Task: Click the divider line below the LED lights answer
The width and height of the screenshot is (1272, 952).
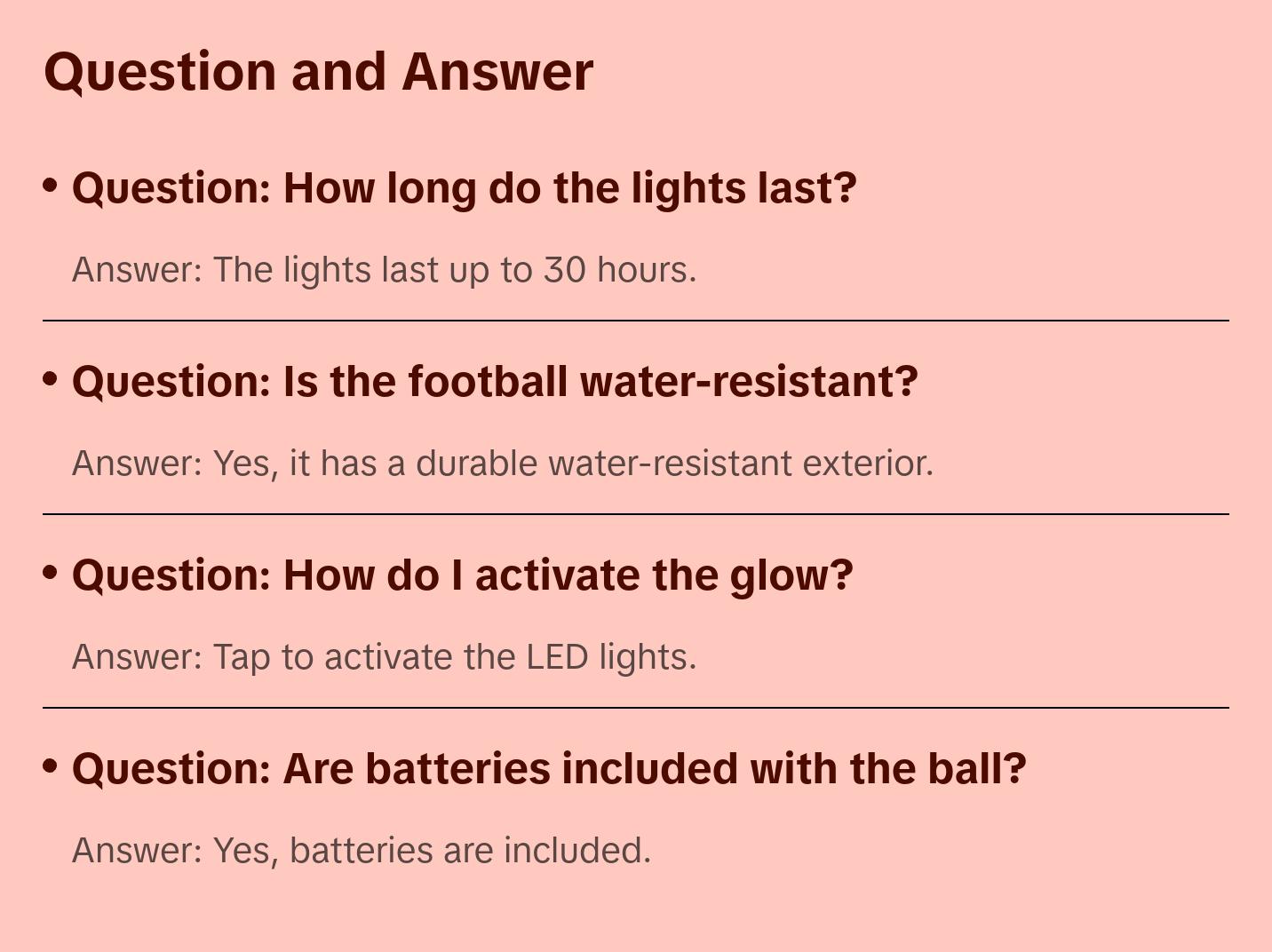Action: (x=636, y=708)
